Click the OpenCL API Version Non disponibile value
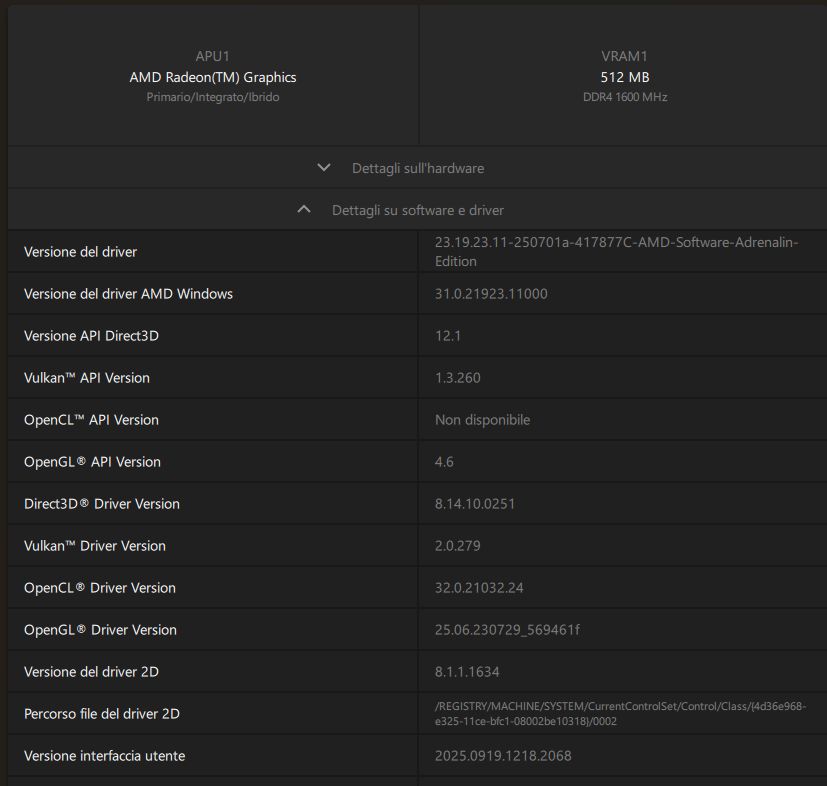Viewport: 827px width, 786px height. (x=482, y=420)
